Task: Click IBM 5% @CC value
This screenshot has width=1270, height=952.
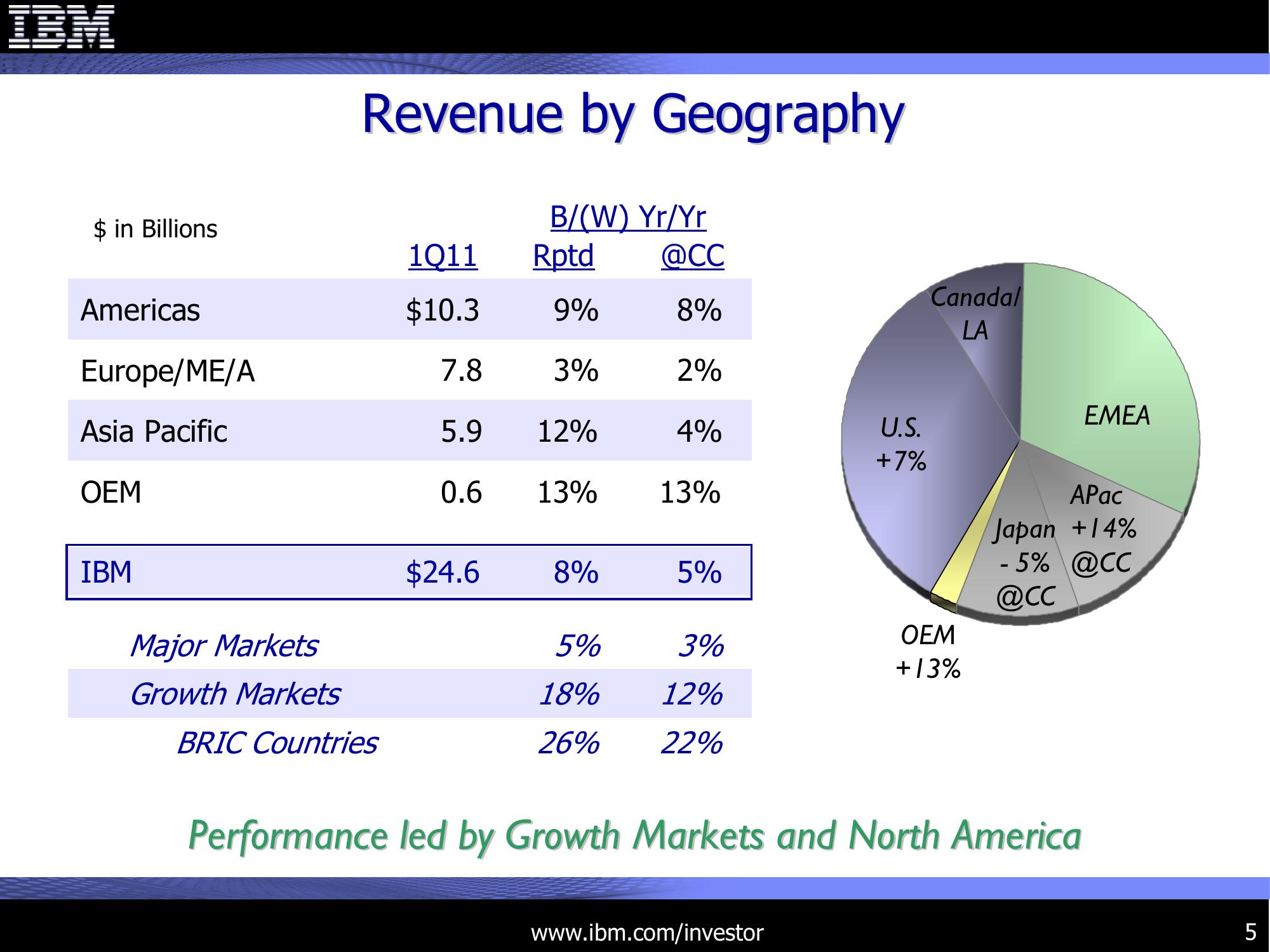Action: click(x=699, y=572)
